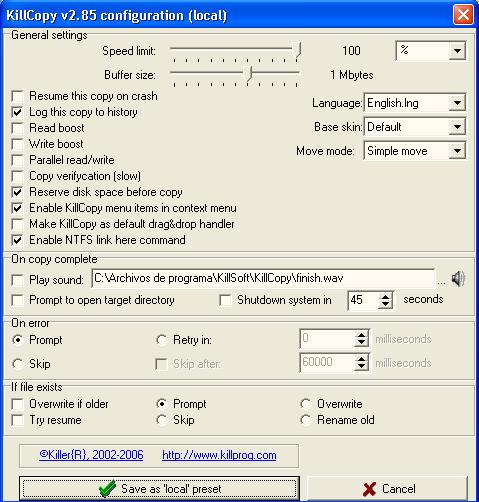The height and width of the screenshot is (502, 479).
Task: Enable Resume this copy on crash
Action: coord(17,96)
